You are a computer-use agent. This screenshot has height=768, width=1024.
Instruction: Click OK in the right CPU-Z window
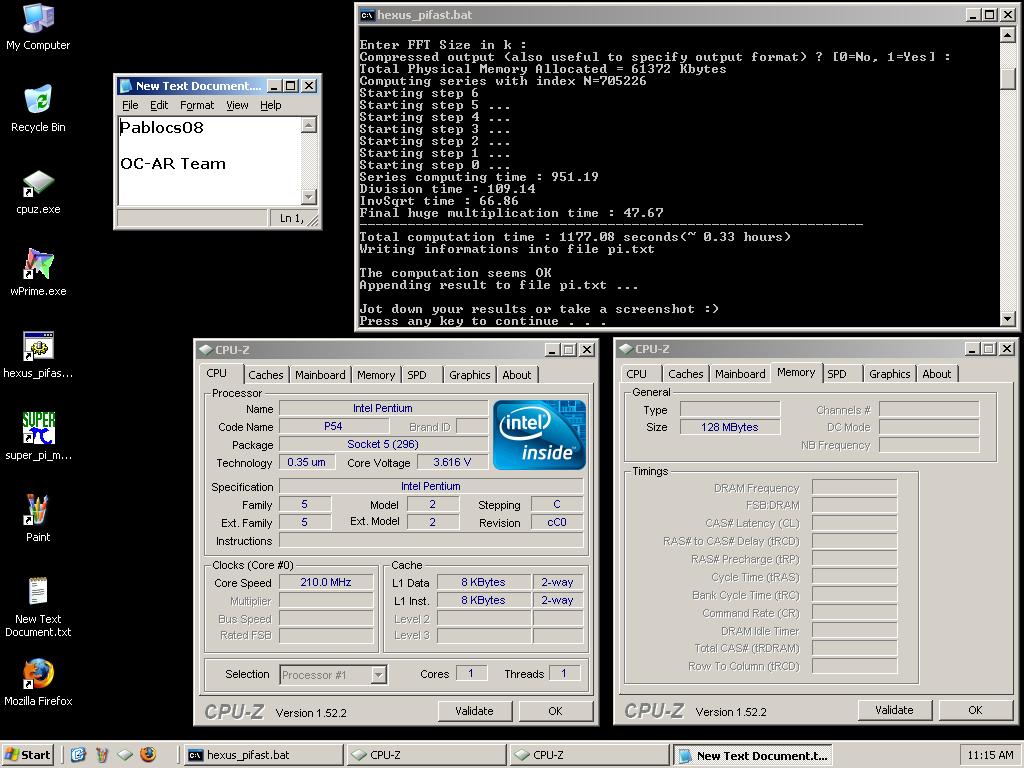(x=975, y=711)
